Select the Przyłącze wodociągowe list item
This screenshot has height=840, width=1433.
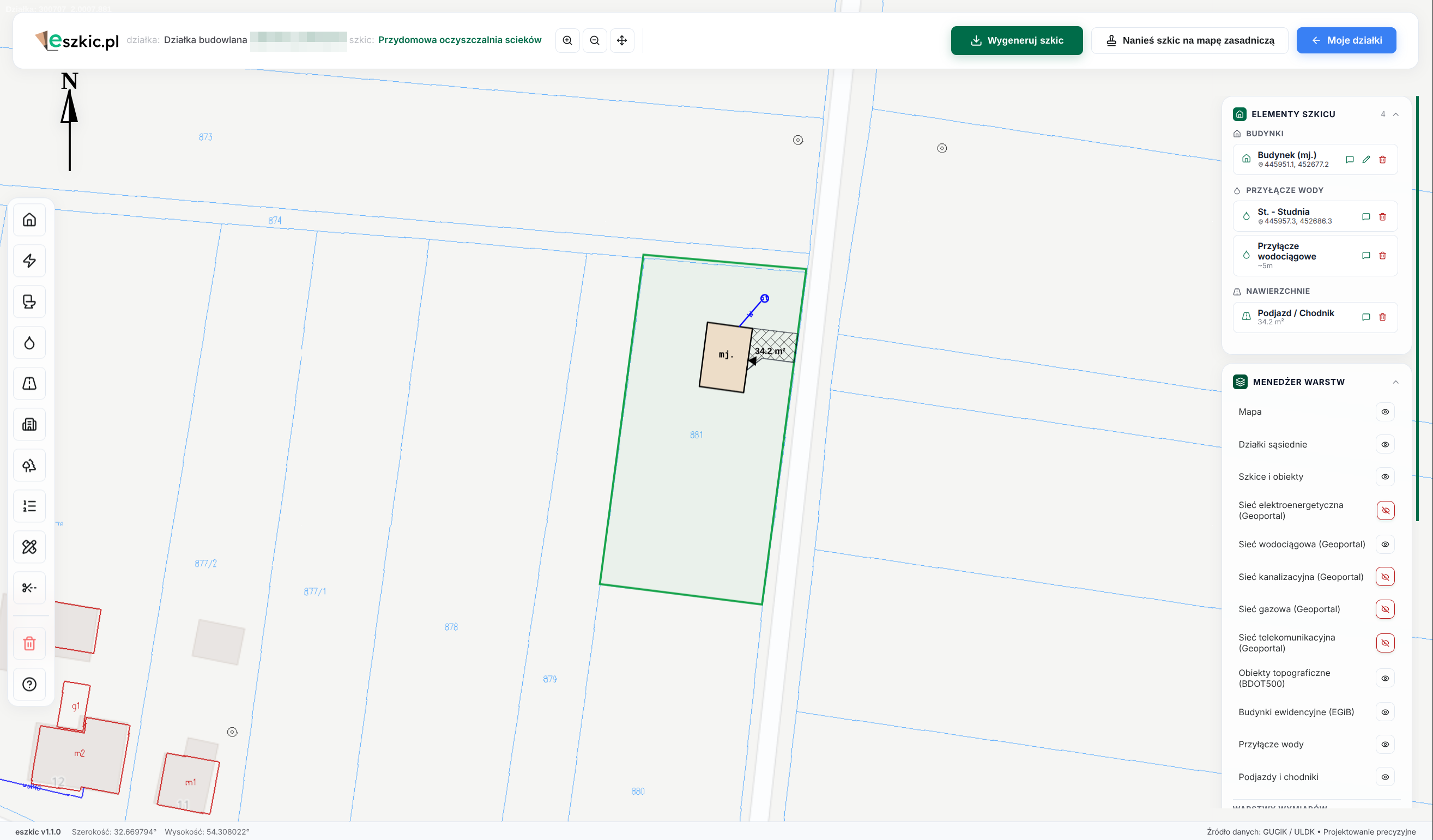pos(1315,255)
